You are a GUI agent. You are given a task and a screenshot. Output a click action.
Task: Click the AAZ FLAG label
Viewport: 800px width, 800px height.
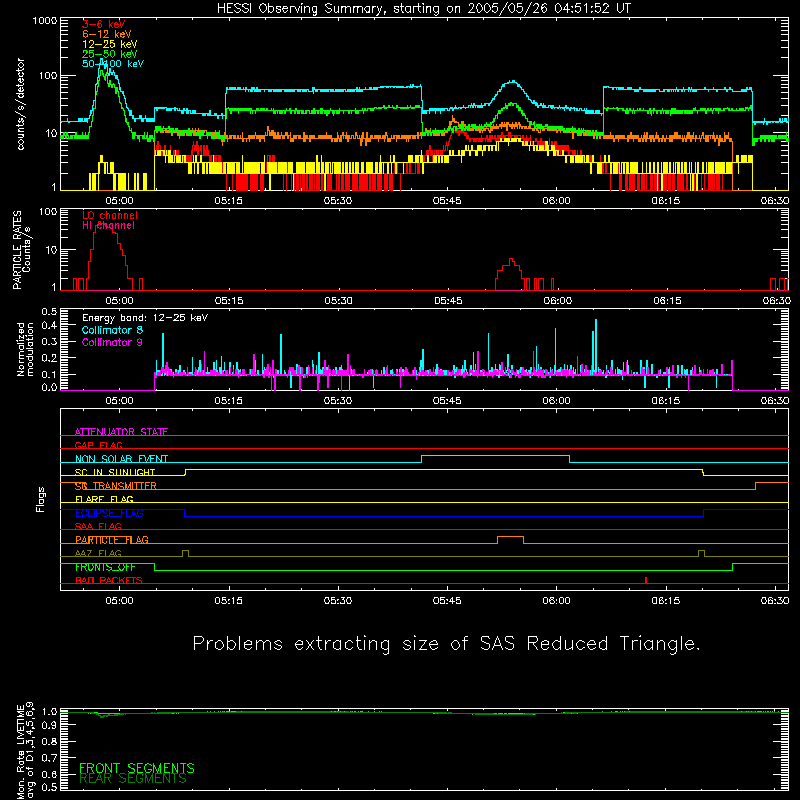[x=98, y=553]
